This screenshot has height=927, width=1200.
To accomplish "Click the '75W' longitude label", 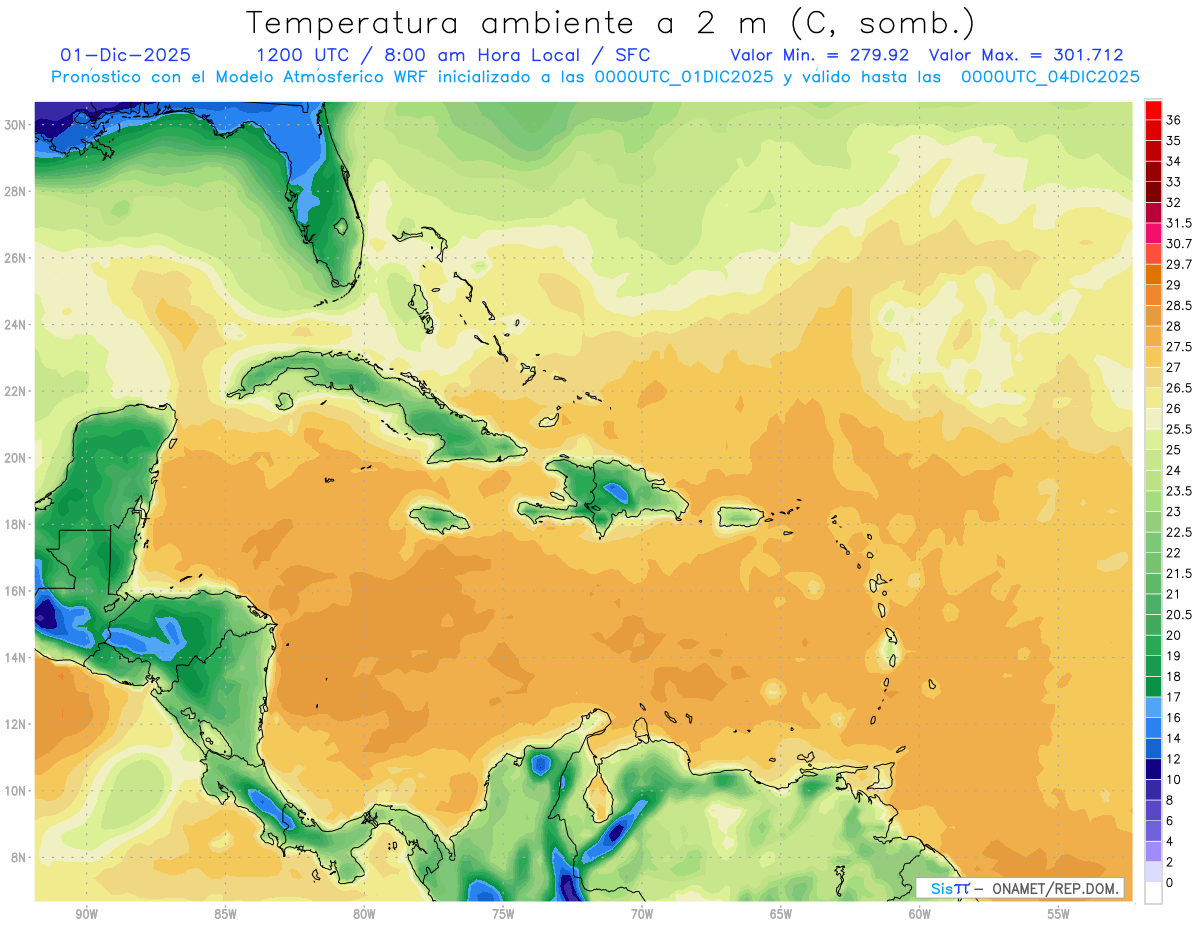I will (x=503, y=914).
